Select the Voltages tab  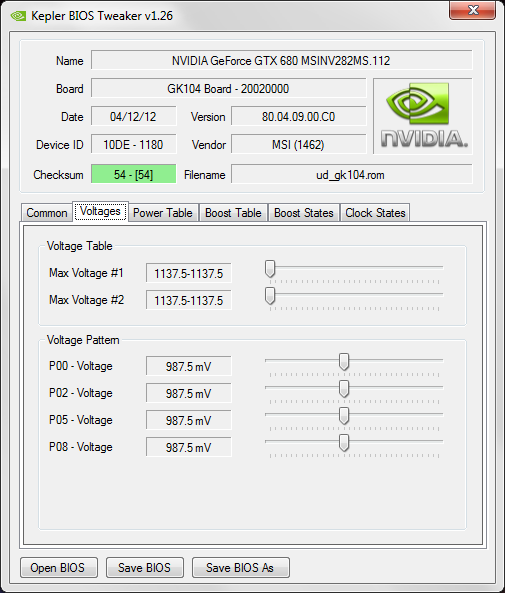(x=100, y=211)
